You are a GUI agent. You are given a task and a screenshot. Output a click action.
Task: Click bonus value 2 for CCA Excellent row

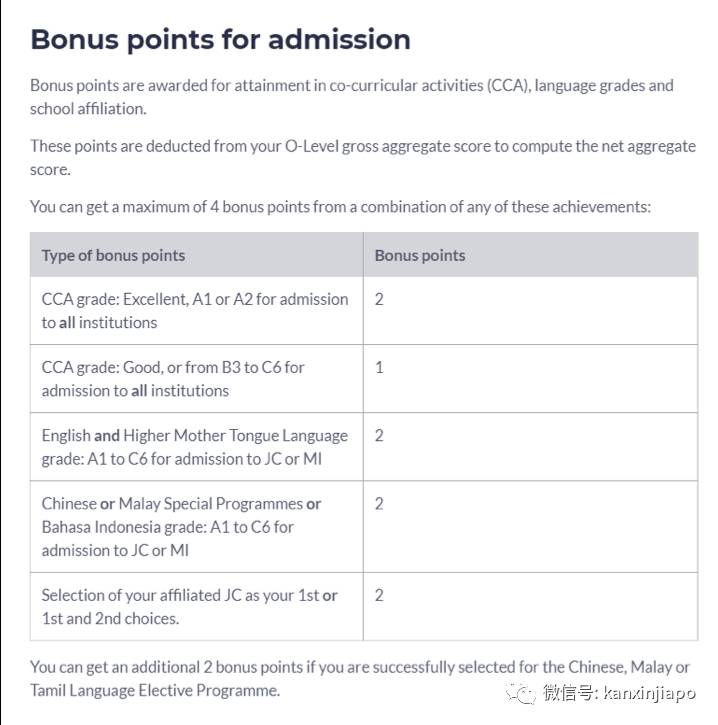click(x=379, y=299)
